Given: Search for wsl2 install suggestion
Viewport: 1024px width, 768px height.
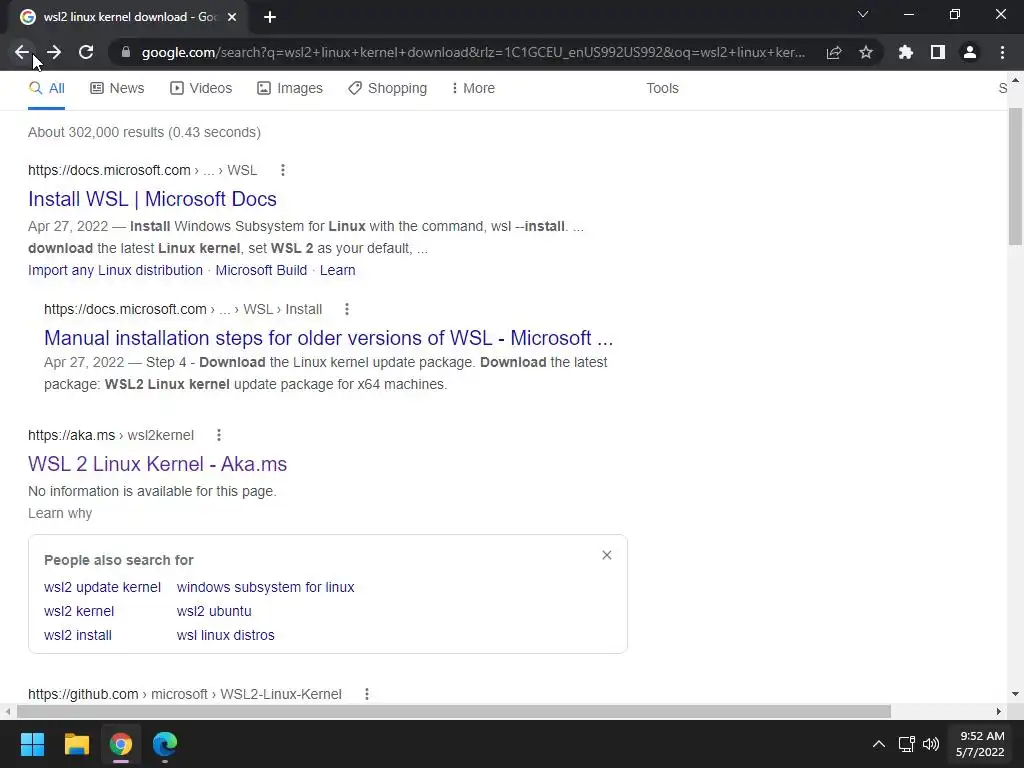Looking at the screenshot, I should 78,635.
